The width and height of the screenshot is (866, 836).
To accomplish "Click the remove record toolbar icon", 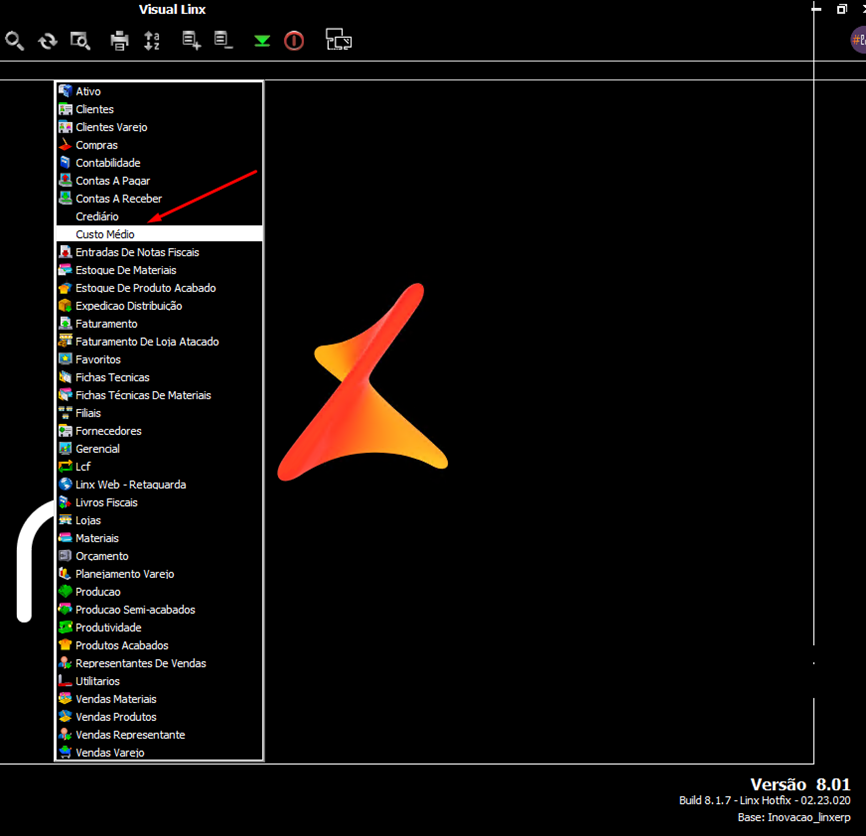I will click(223, 41).
